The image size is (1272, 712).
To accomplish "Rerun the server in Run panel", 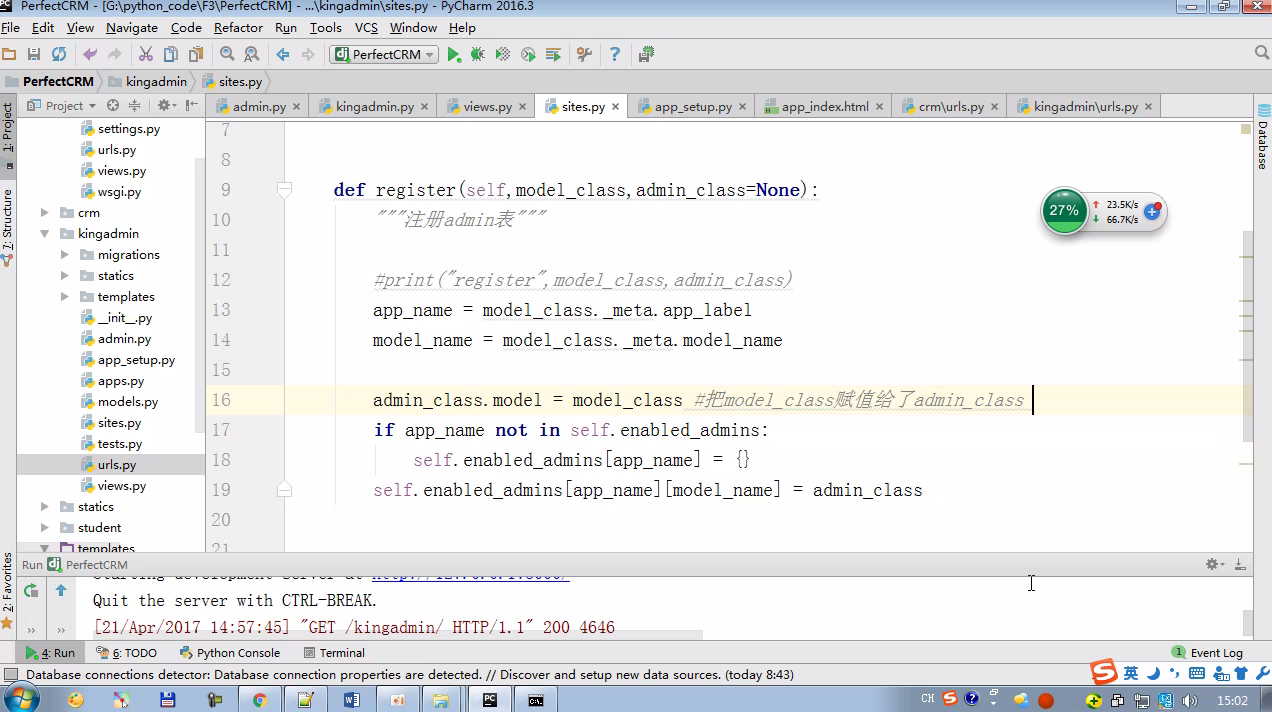I will tap(31, 591).
